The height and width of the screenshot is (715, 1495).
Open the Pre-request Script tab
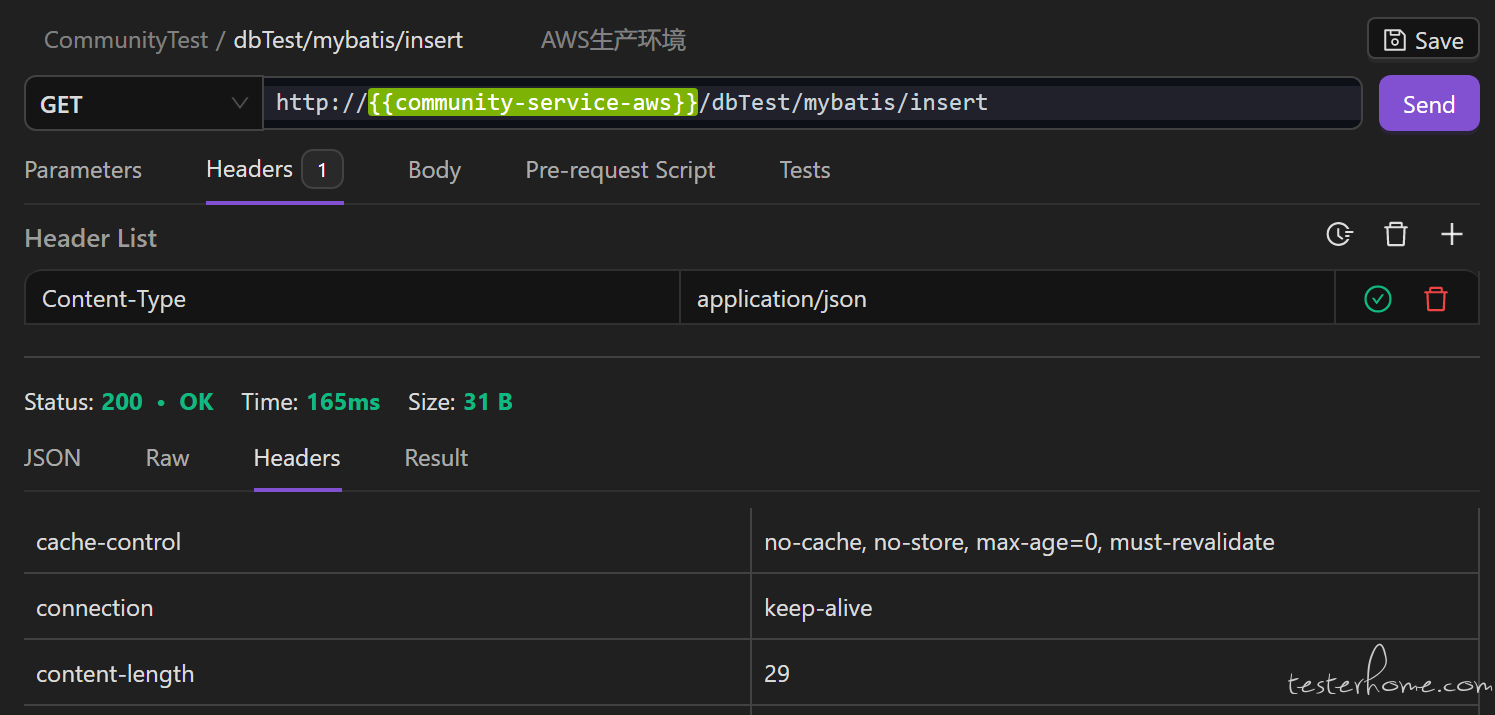(620, 170)
